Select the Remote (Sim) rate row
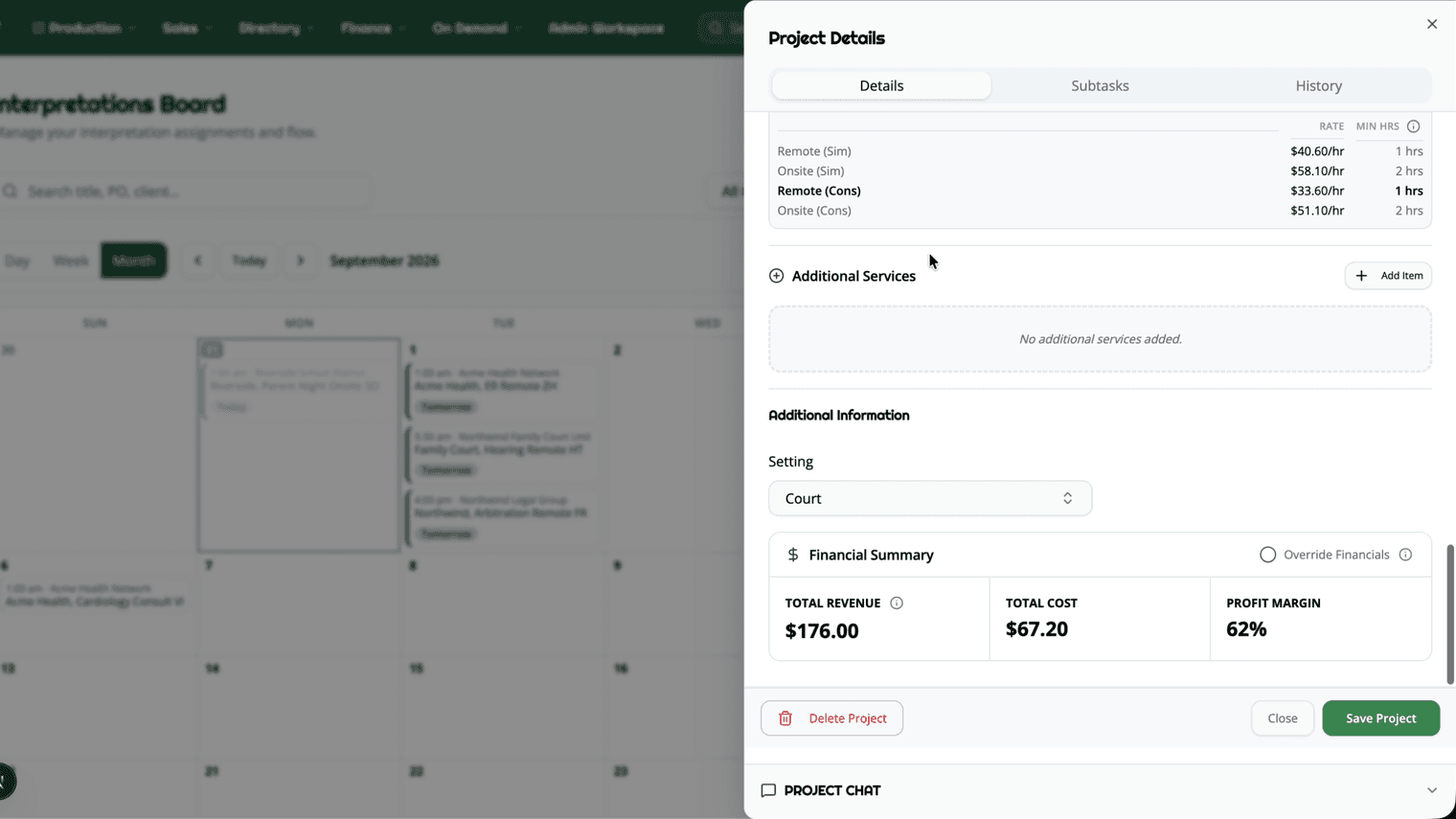This screenshot has width=1456, height=819. tap(1100, 151)
